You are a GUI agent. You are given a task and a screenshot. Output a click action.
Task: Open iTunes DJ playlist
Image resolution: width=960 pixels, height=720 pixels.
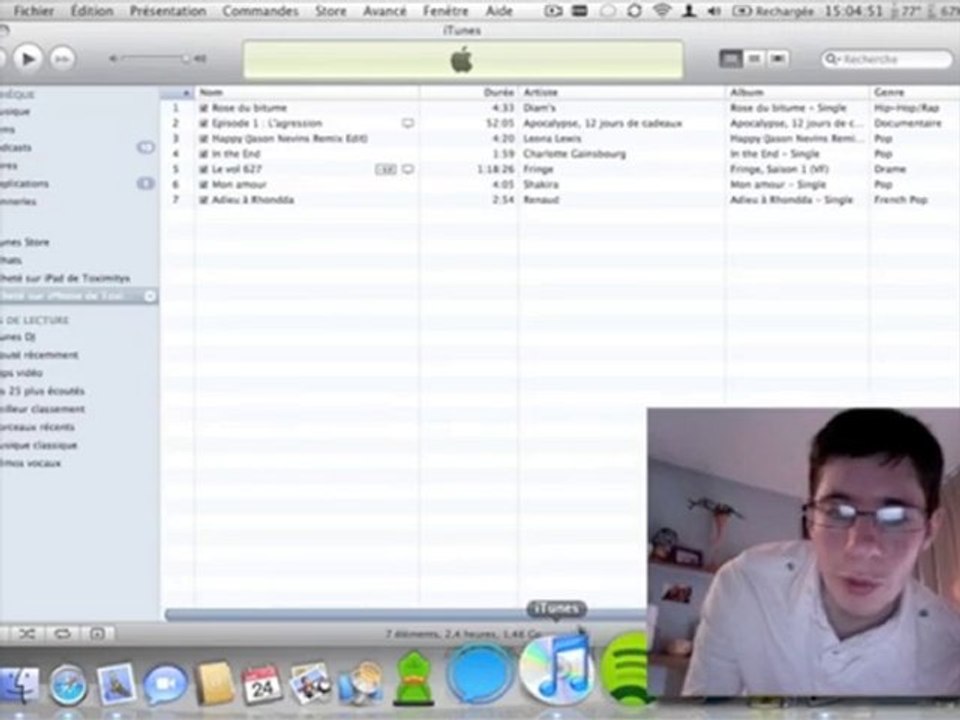(18, 337)
